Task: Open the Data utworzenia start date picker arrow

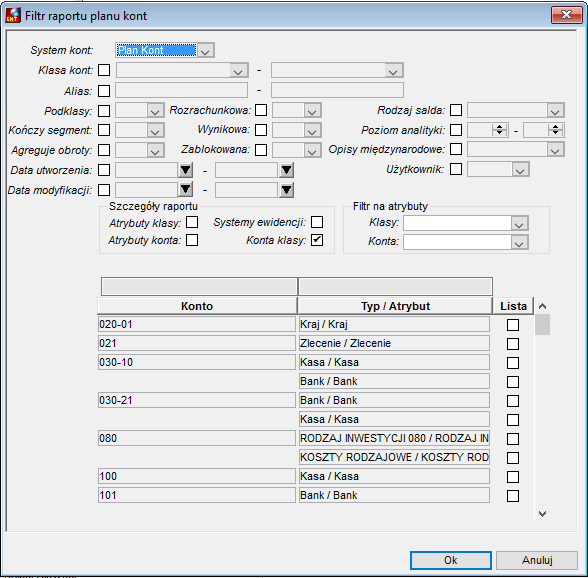Action: (185, 170)
